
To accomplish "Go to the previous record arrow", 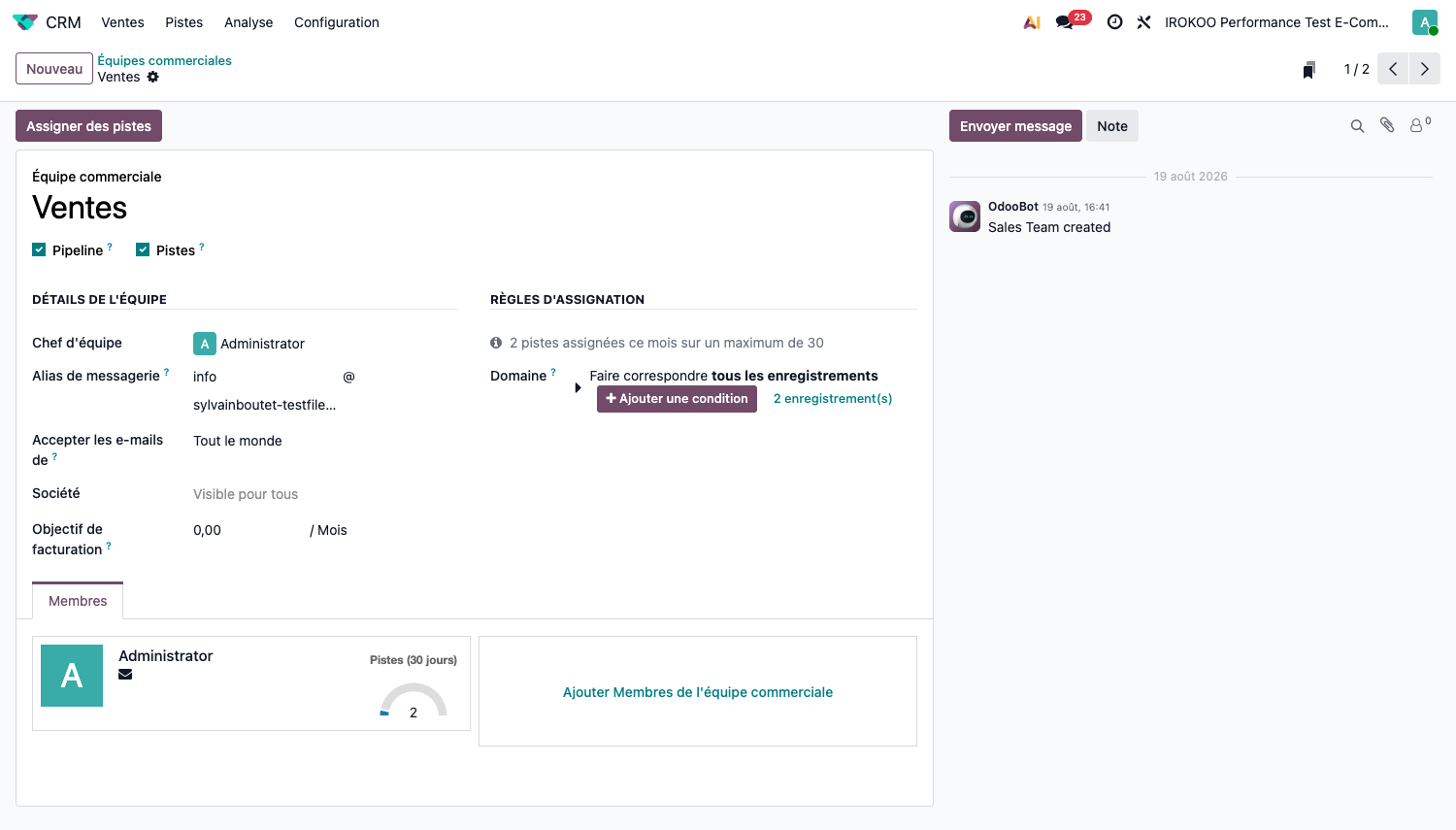I will pyautogui.click(x=1393, y=69).
